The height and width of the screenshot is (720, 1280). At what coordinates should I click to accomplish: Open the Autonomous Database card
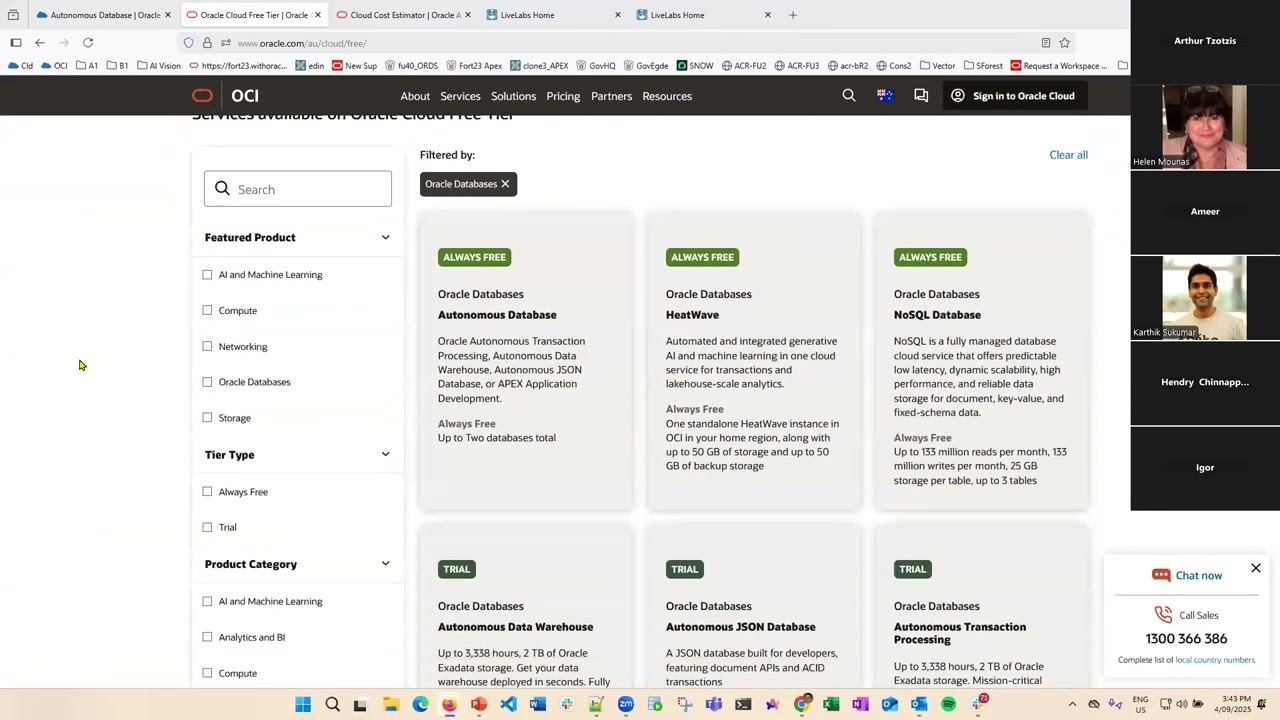526,361
